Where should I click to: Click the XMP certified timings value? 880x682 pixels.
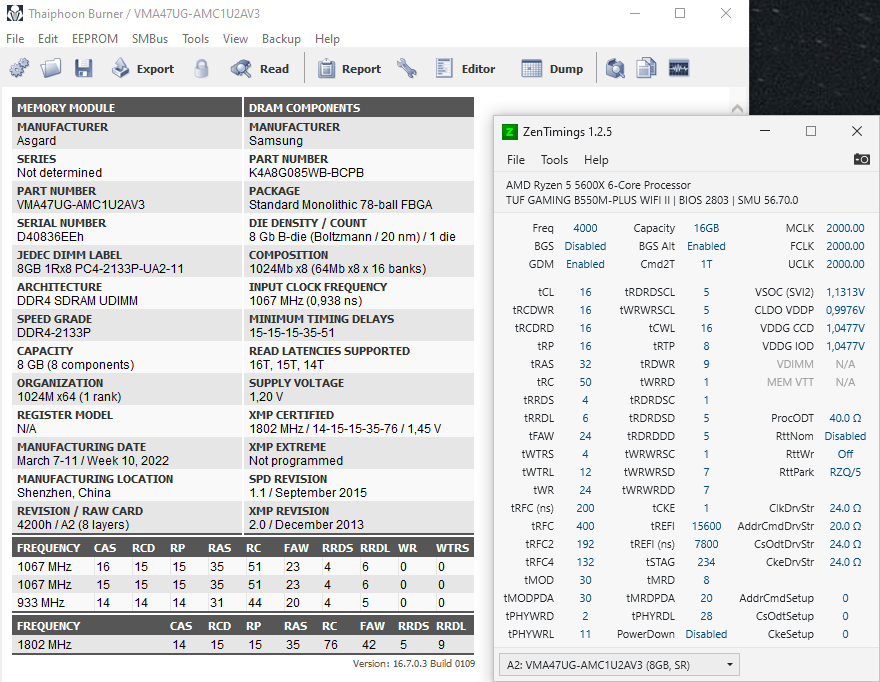click(x=345, y=429)
